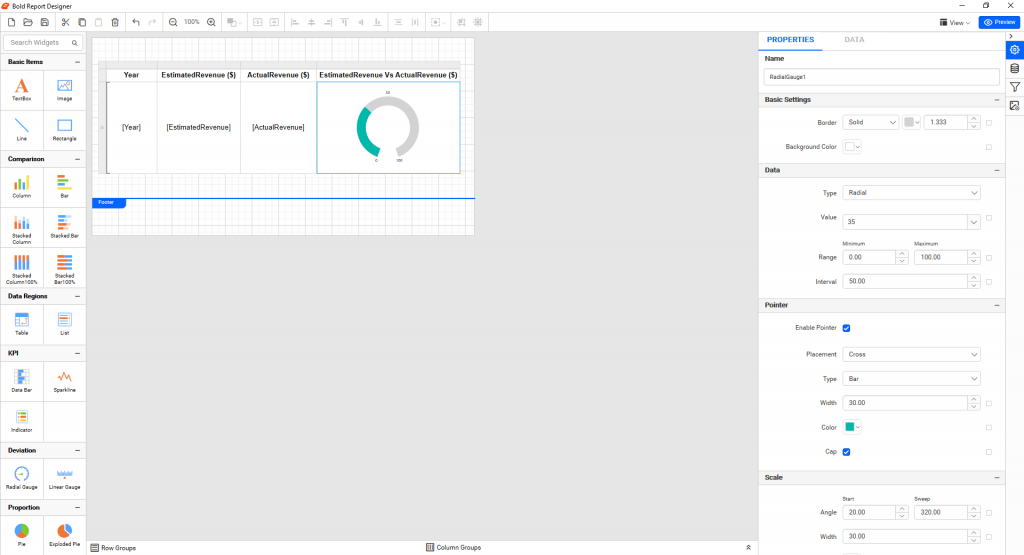Select the Stacked Bar widget

[64, 226]
